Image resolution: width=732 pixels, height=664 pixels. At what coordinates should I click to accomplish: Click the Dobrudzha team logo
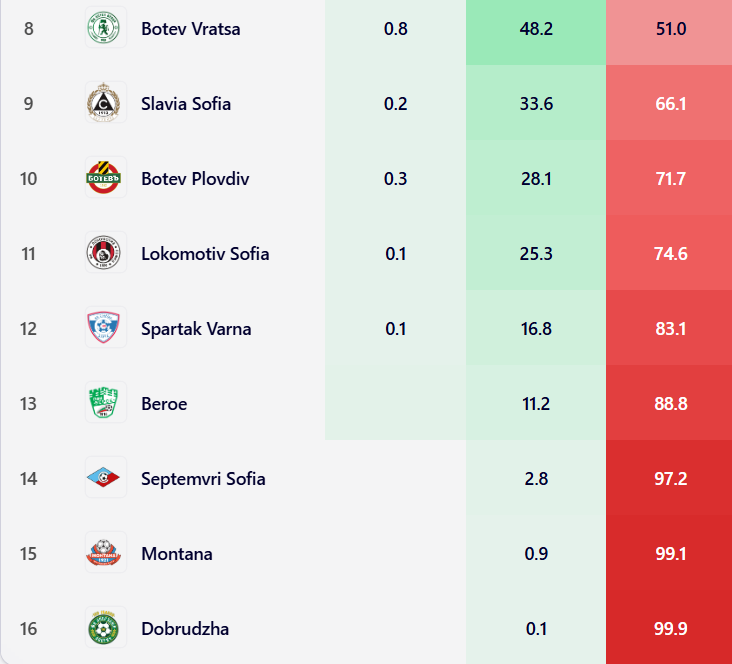pyautogui.click(x=105, y=628)
